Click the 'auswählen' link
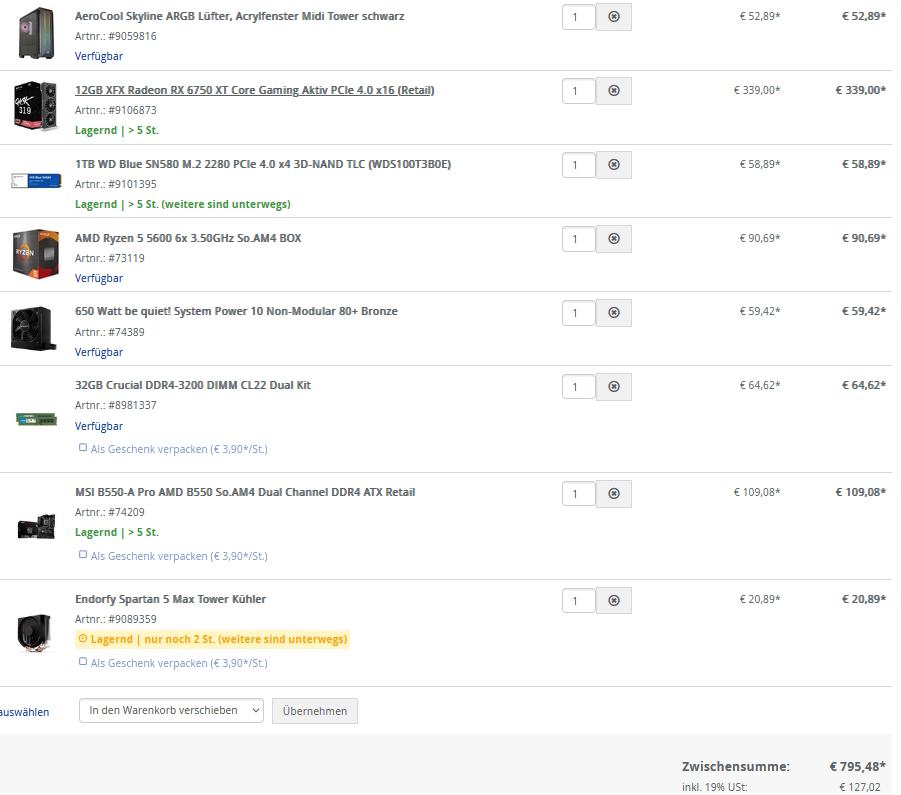This screenshot has height=795, width=901. pos(24,712)
